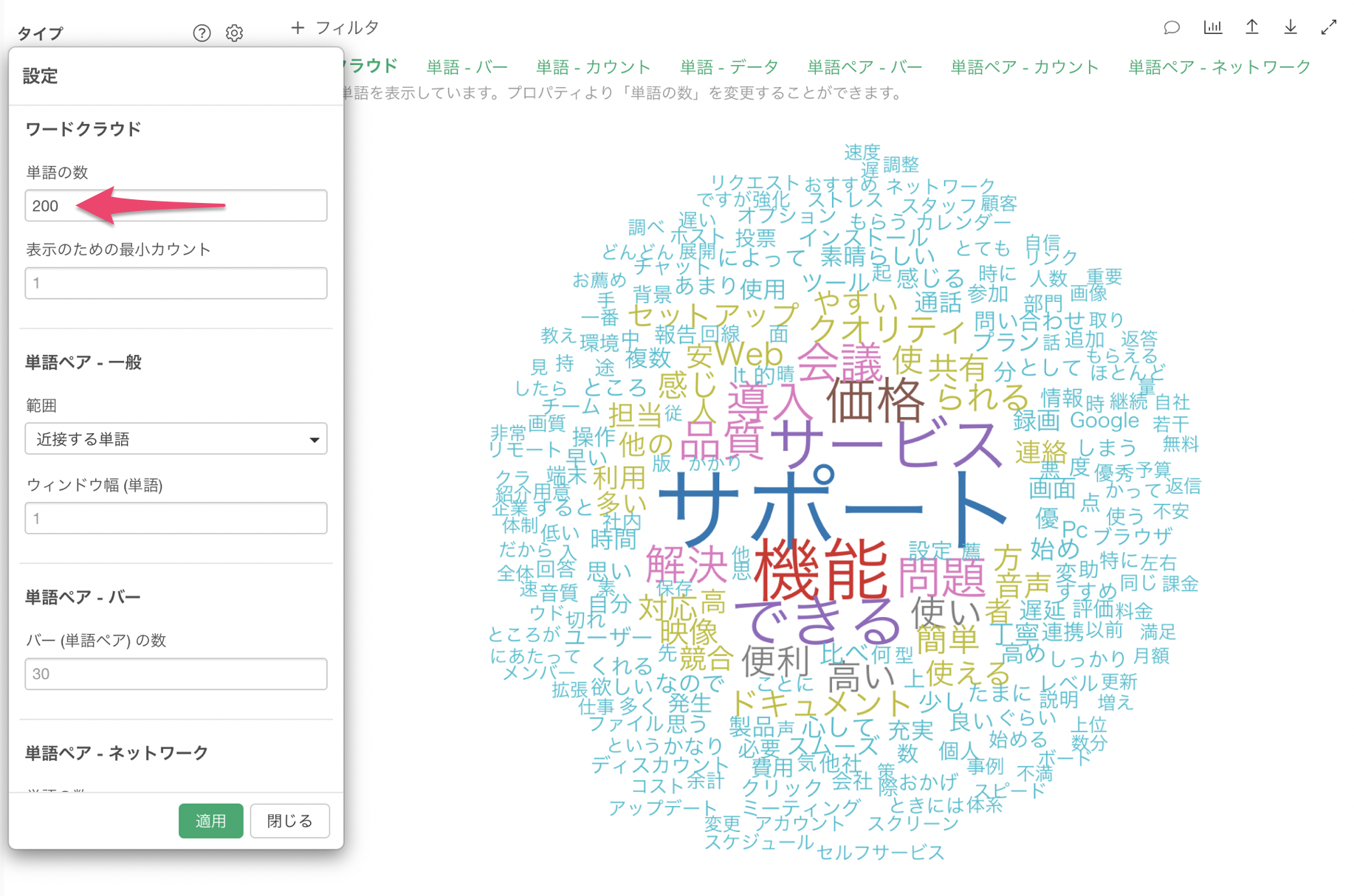Click the purple word できる in the cloud
The height and width of the screenshot is (896, 1354).
[817, 621]
